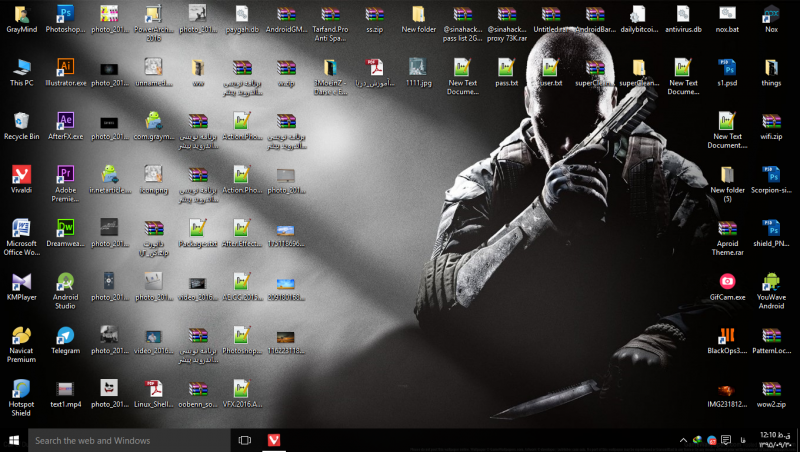Select the 1111.jpg image file

tap(418, 72)
